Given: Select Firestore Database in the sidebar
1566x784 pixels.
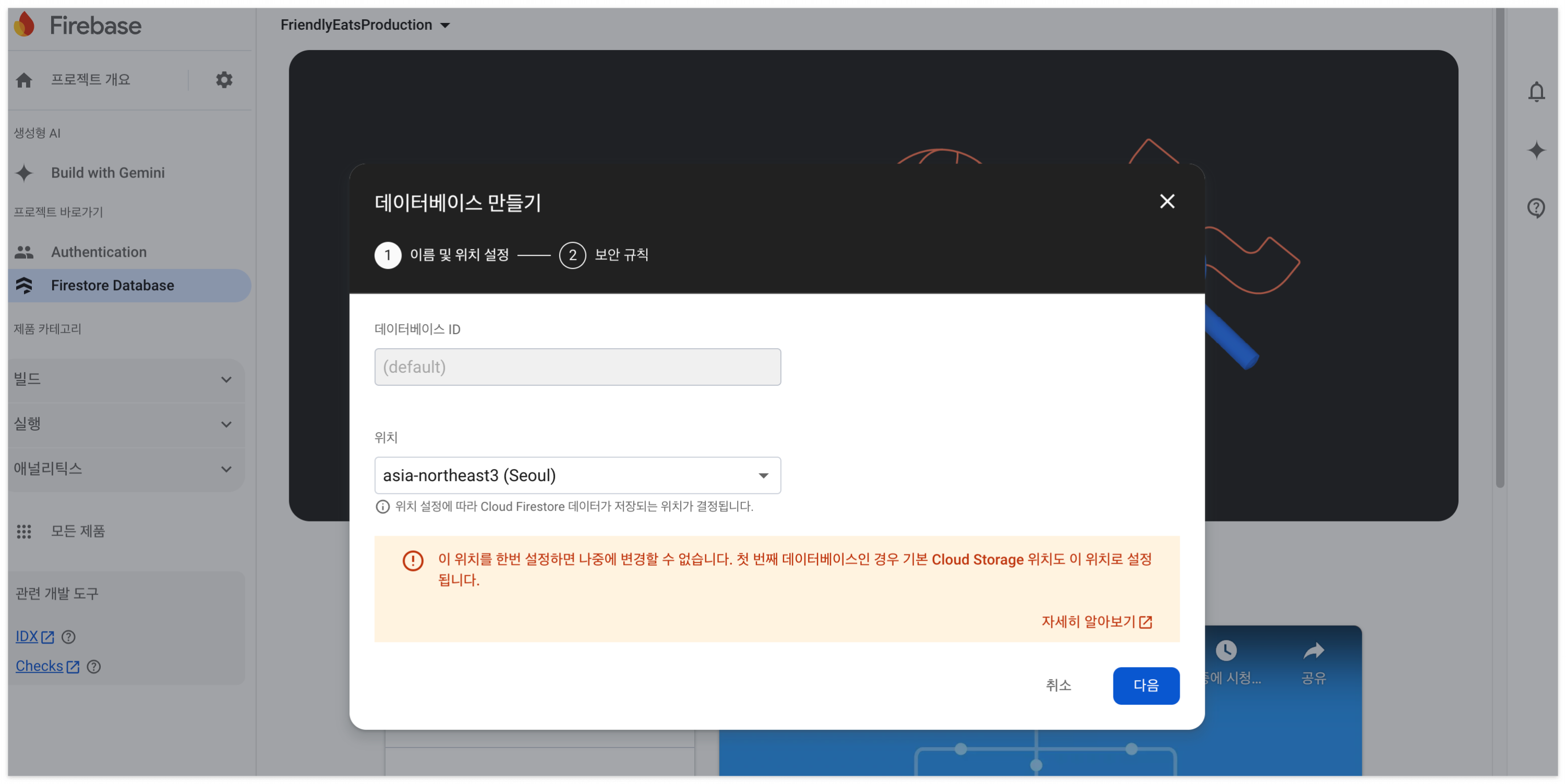Looking at the screenshot, I should [x=112, y=285].
